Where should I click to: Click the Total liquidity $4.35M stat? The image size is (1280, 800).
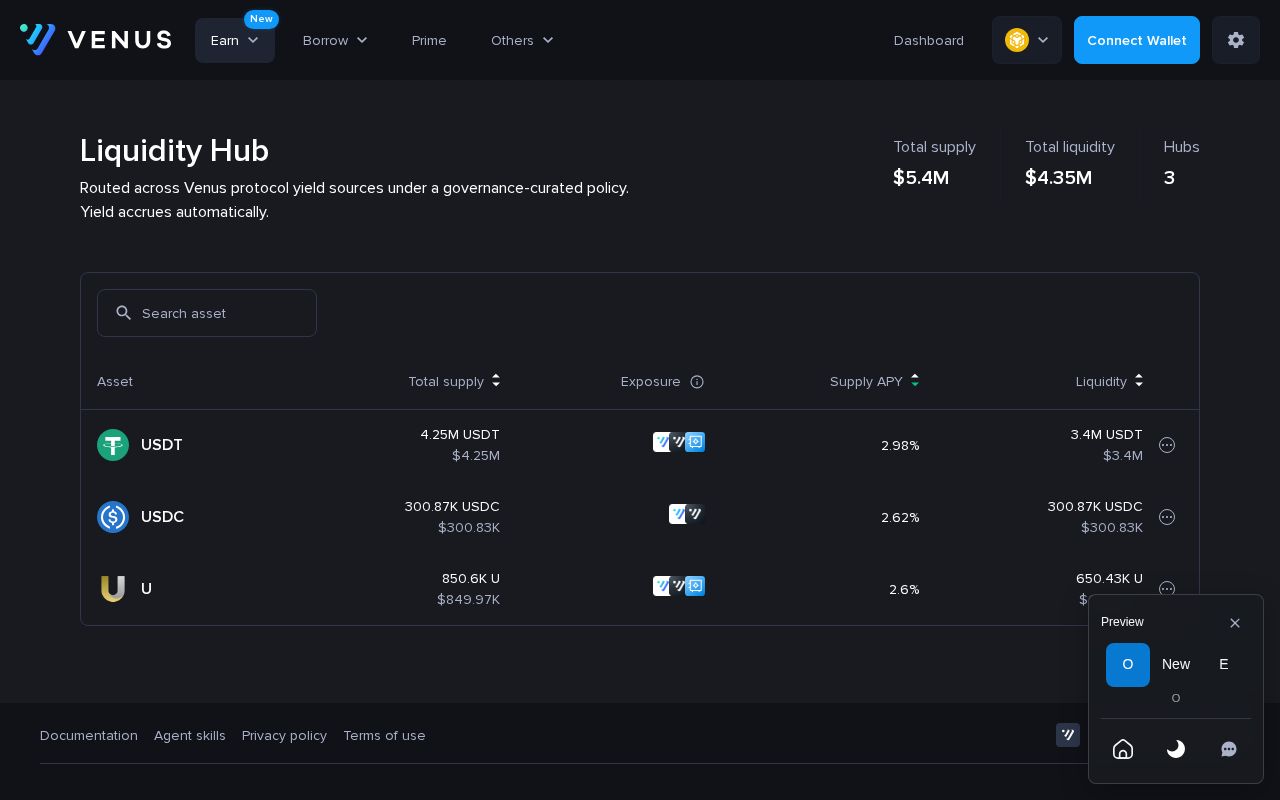(1070, 162)
